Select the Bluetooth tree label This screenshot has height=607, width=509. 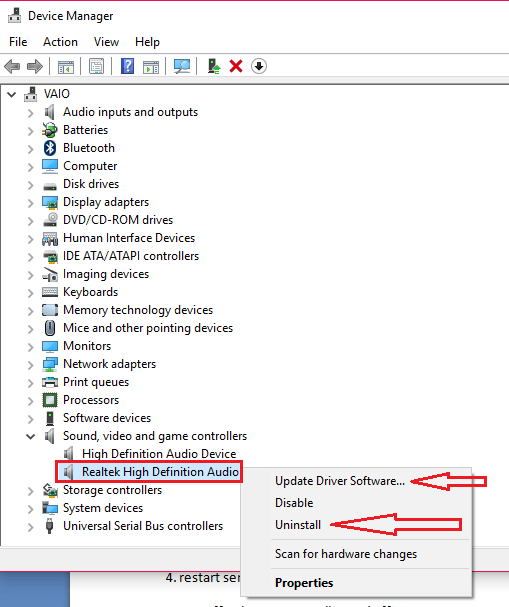[x=89, y=148]
